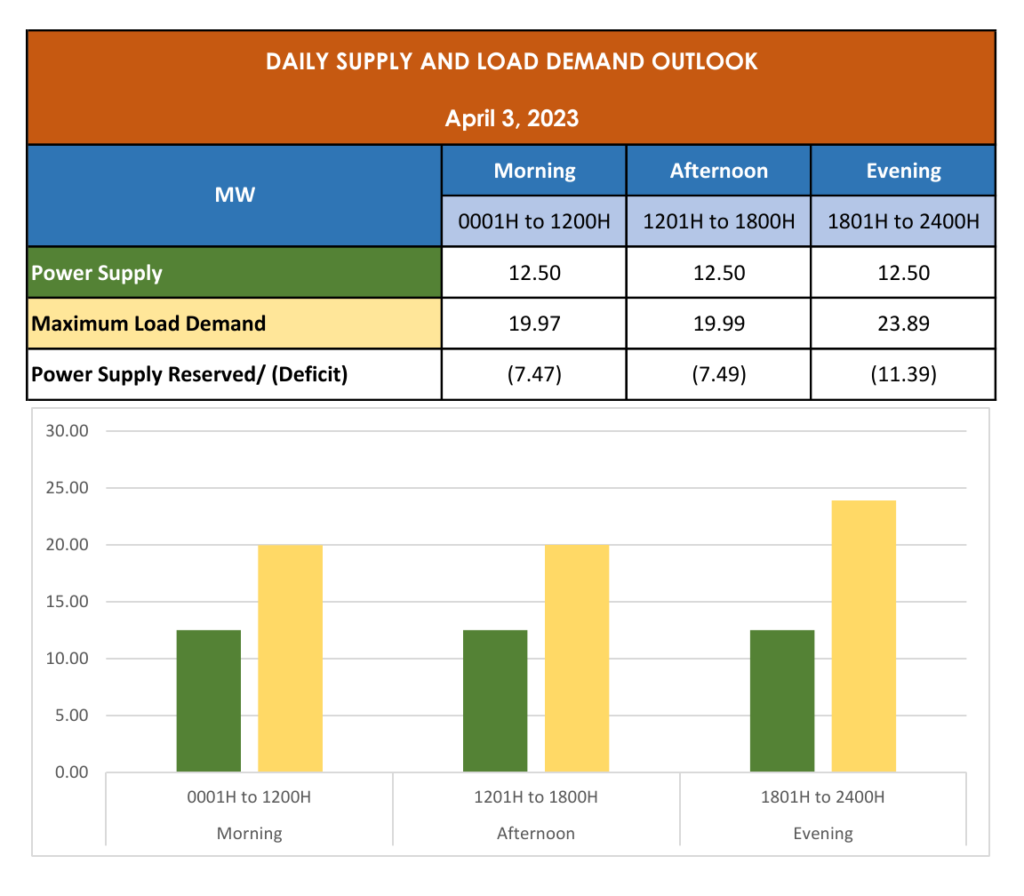Click the green Power Supply row label
This screenshot has width=1024, height=896.
pyautogui.click(x=97, y=273)
